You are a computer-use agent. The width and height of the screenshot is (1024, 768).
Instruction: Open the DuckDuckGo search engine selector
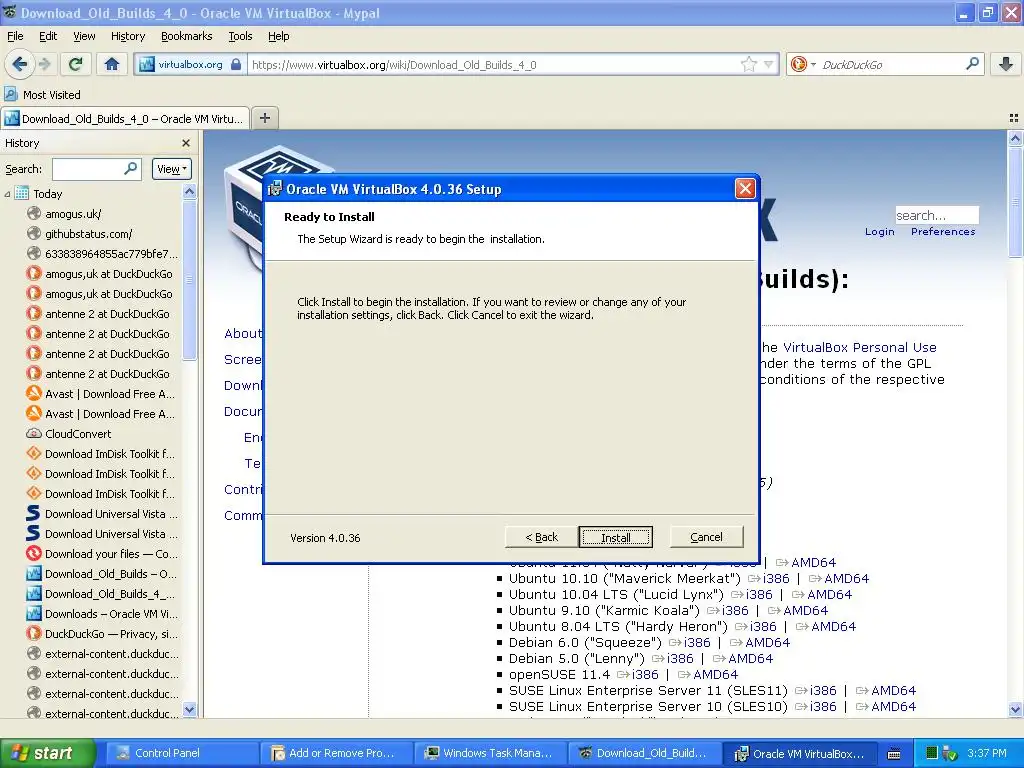[x=803, y=64]
